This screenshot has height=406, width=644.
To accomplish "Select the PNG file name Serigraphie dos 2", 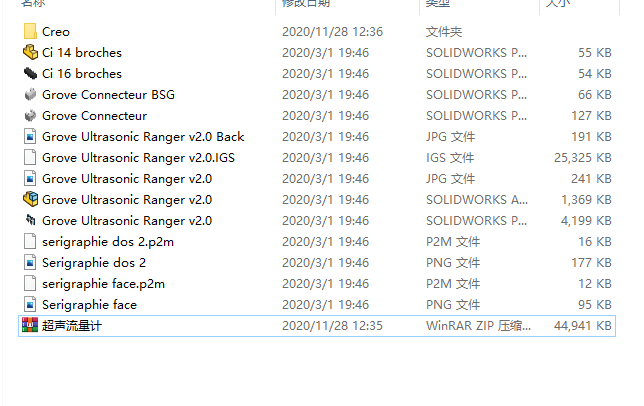I will [94, 262].
